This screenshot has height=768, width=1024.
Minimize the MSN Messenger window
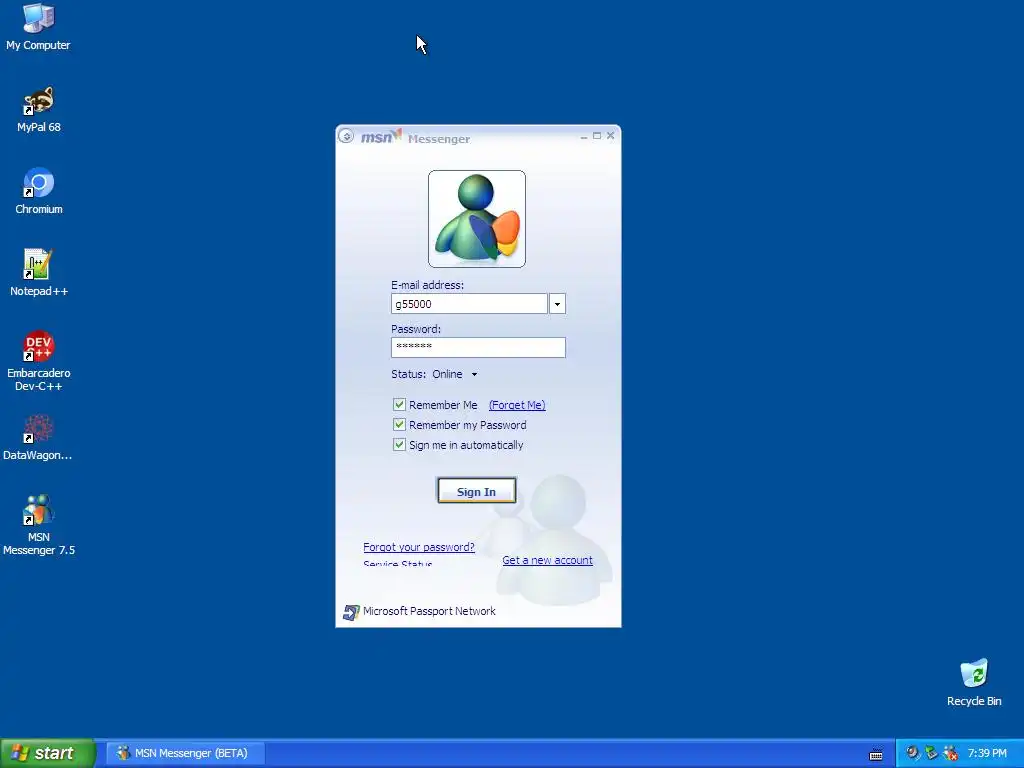click(x=584, y=136)
